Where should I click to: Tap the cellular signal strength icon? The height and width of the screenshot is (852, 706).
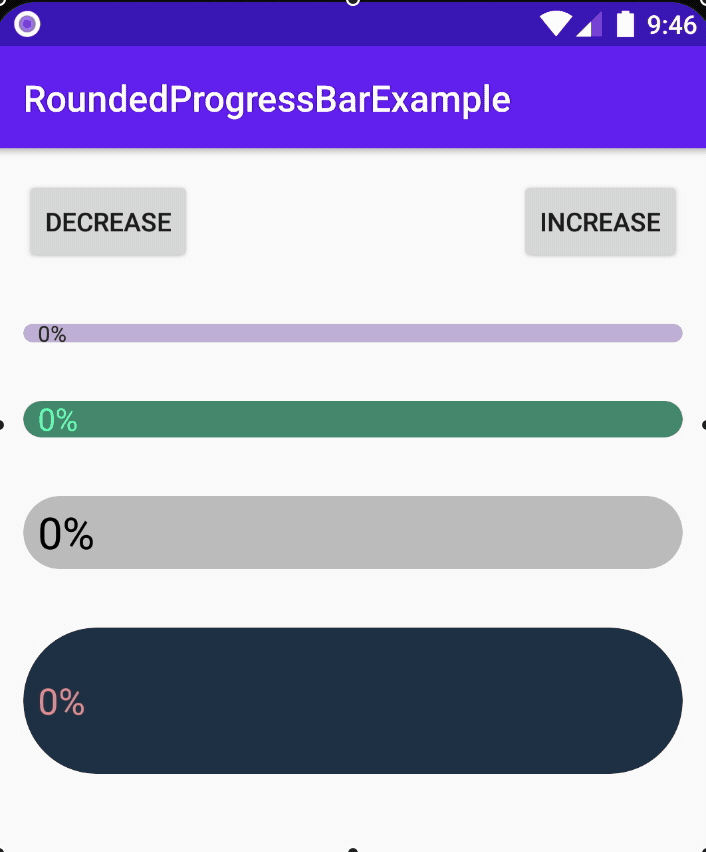(x=590, y=24)
